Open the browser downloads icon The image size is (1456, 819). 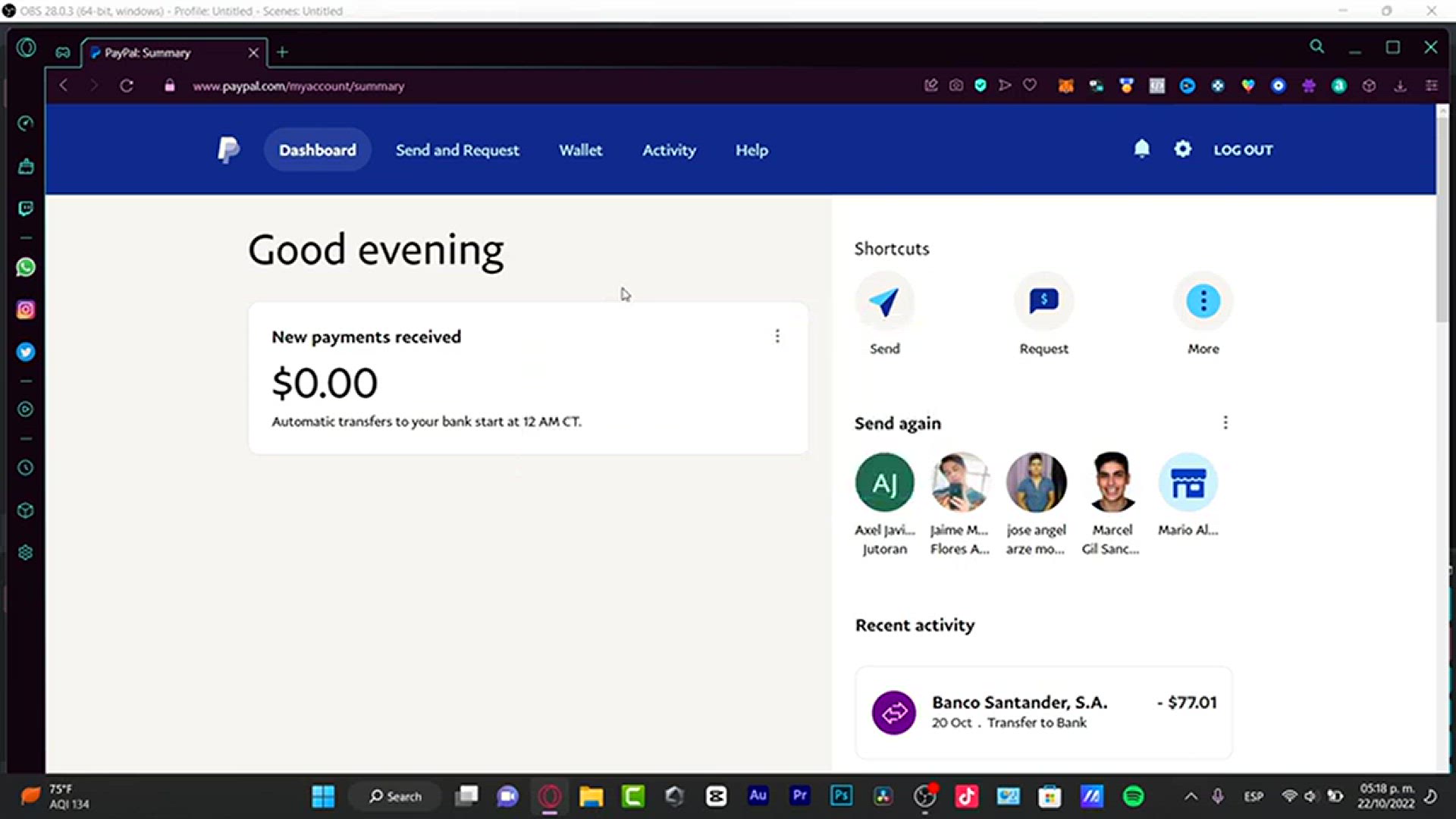(x=1400, y=86)
